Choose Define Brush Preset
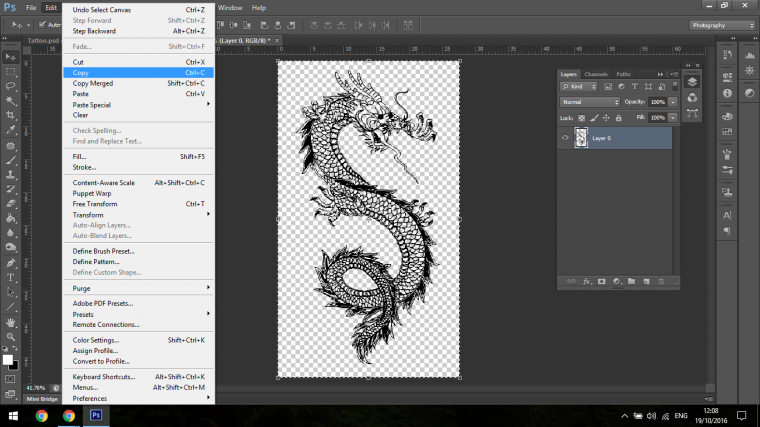 [138, 251]
